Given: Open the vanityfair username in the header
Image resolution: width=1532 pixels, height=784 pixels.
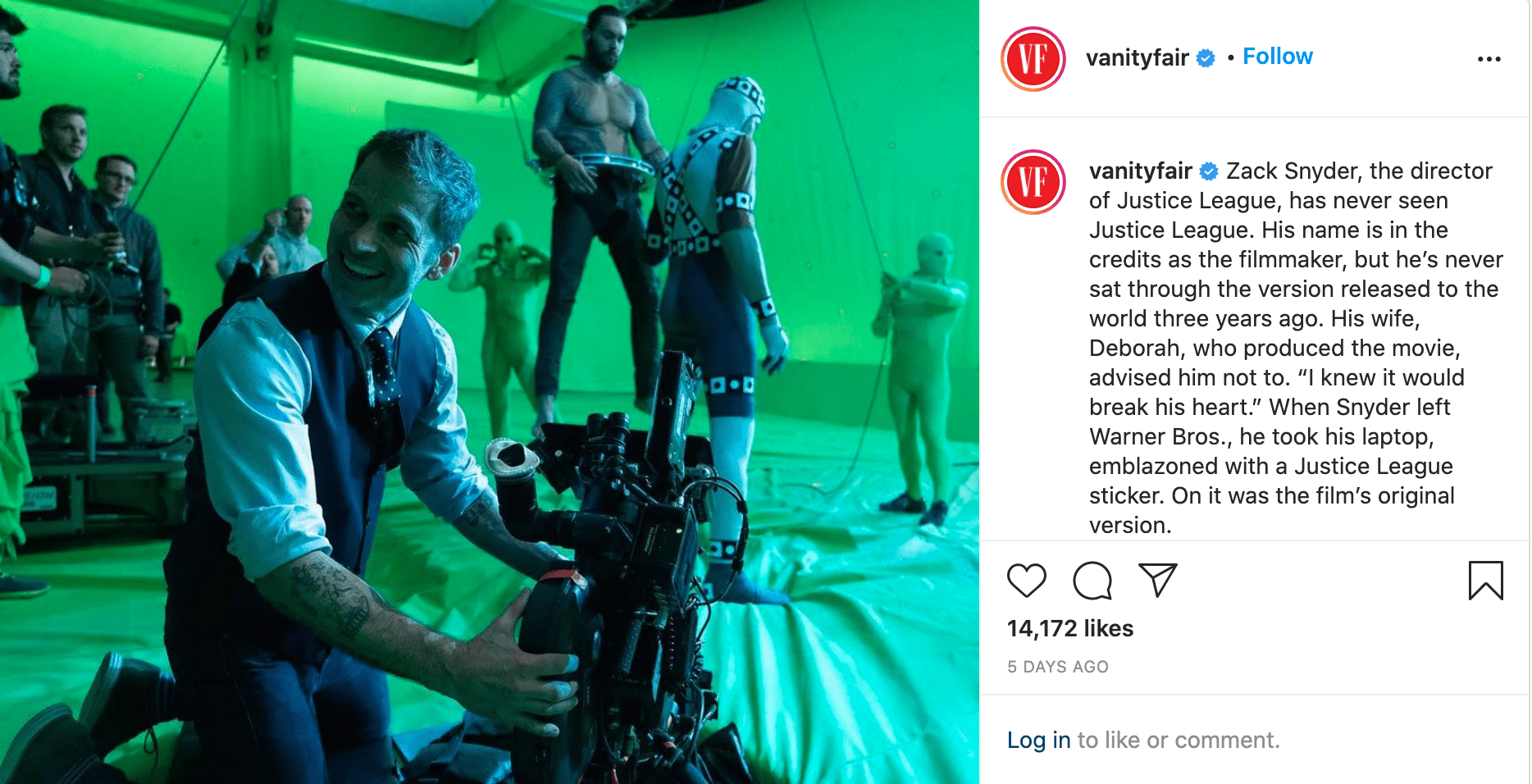Looking at the screenshot, I should point(1137,57).
